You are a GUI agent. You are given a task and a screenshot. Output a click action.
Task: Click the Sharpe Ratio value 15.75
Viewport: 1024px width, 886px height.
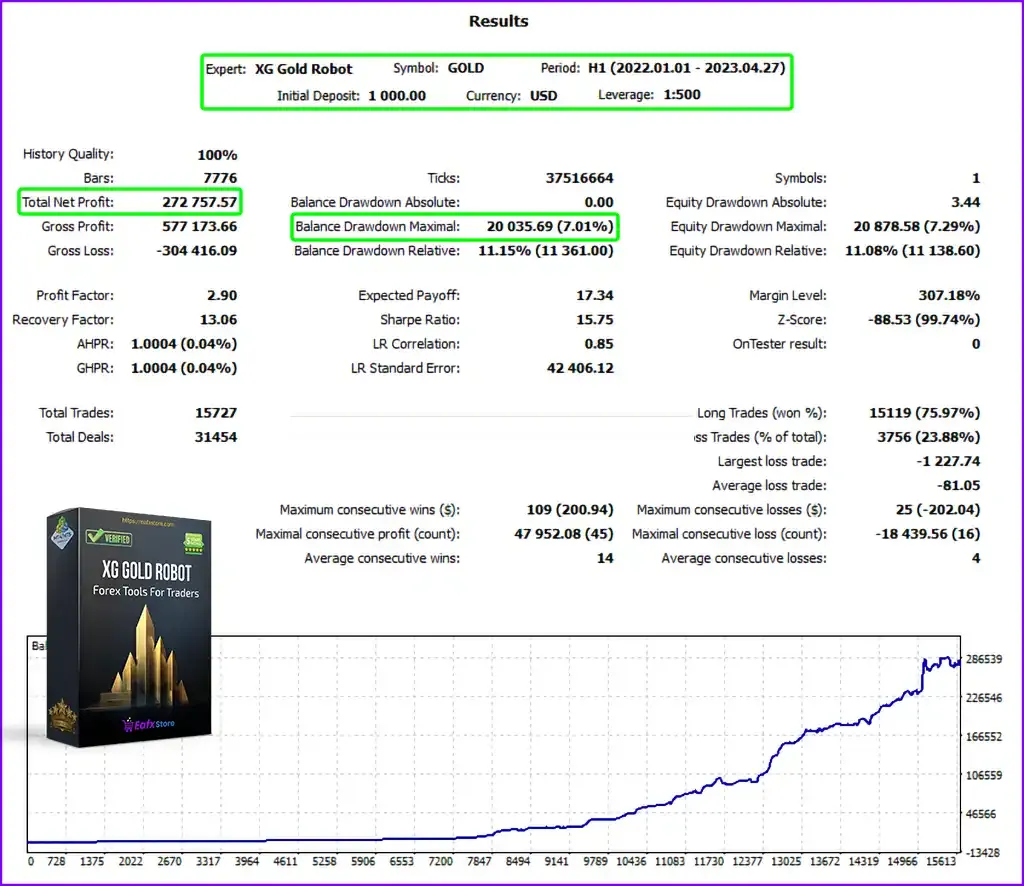tap(595, 319)
